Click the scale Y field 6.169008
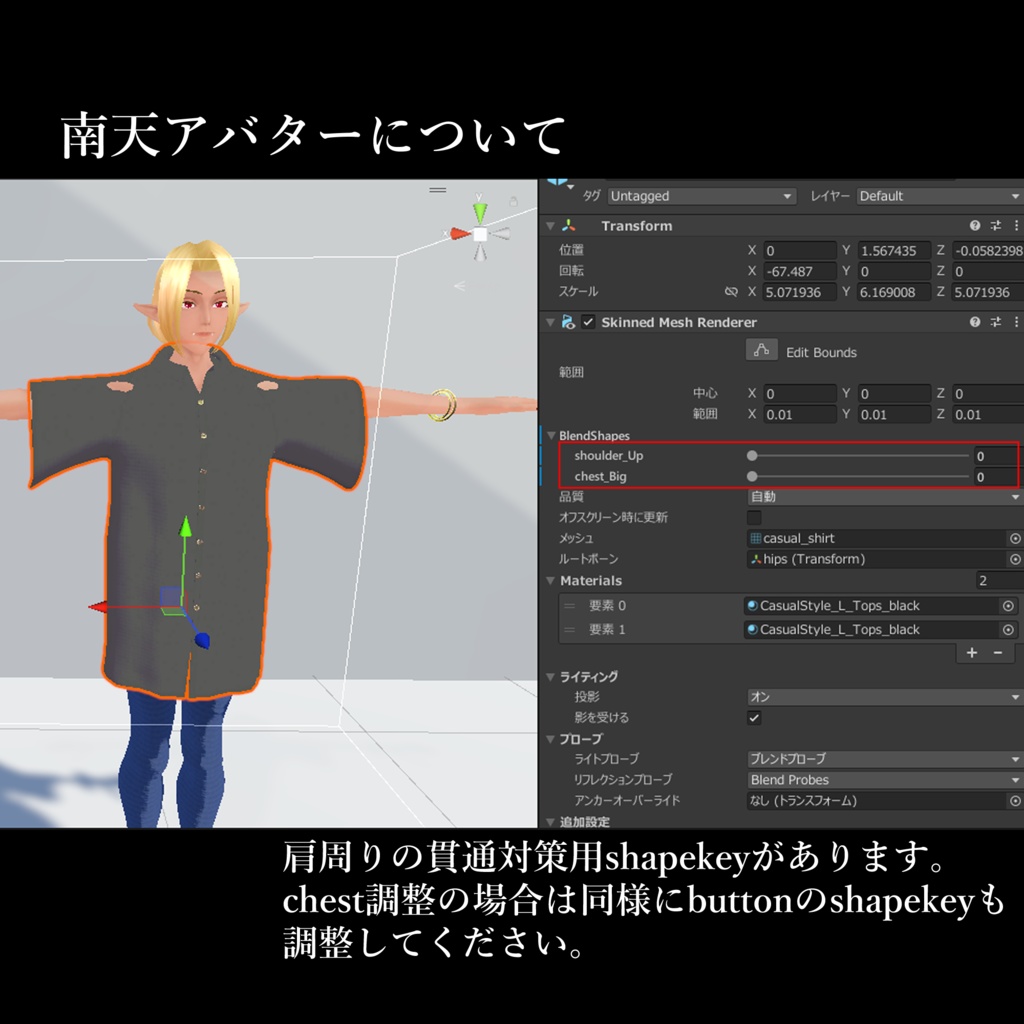The width and height of the screenshot is (1024, 1024). 893,292
